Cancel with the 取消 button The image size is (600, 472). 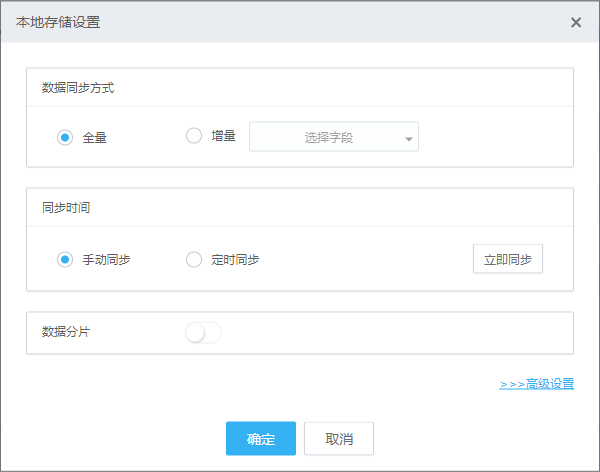[x=339, y=439]
